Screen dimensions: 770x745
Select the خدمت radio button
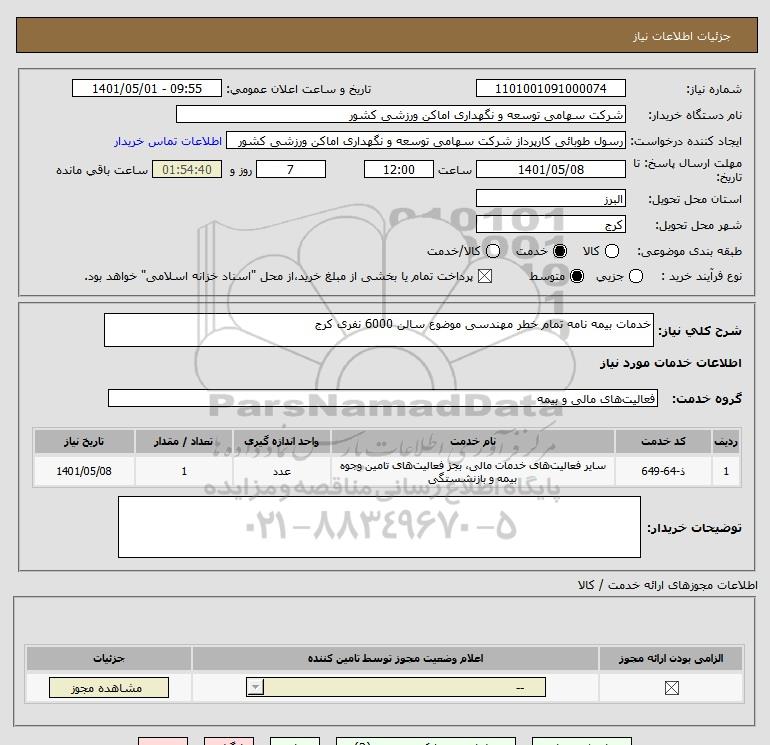point(559,251)
